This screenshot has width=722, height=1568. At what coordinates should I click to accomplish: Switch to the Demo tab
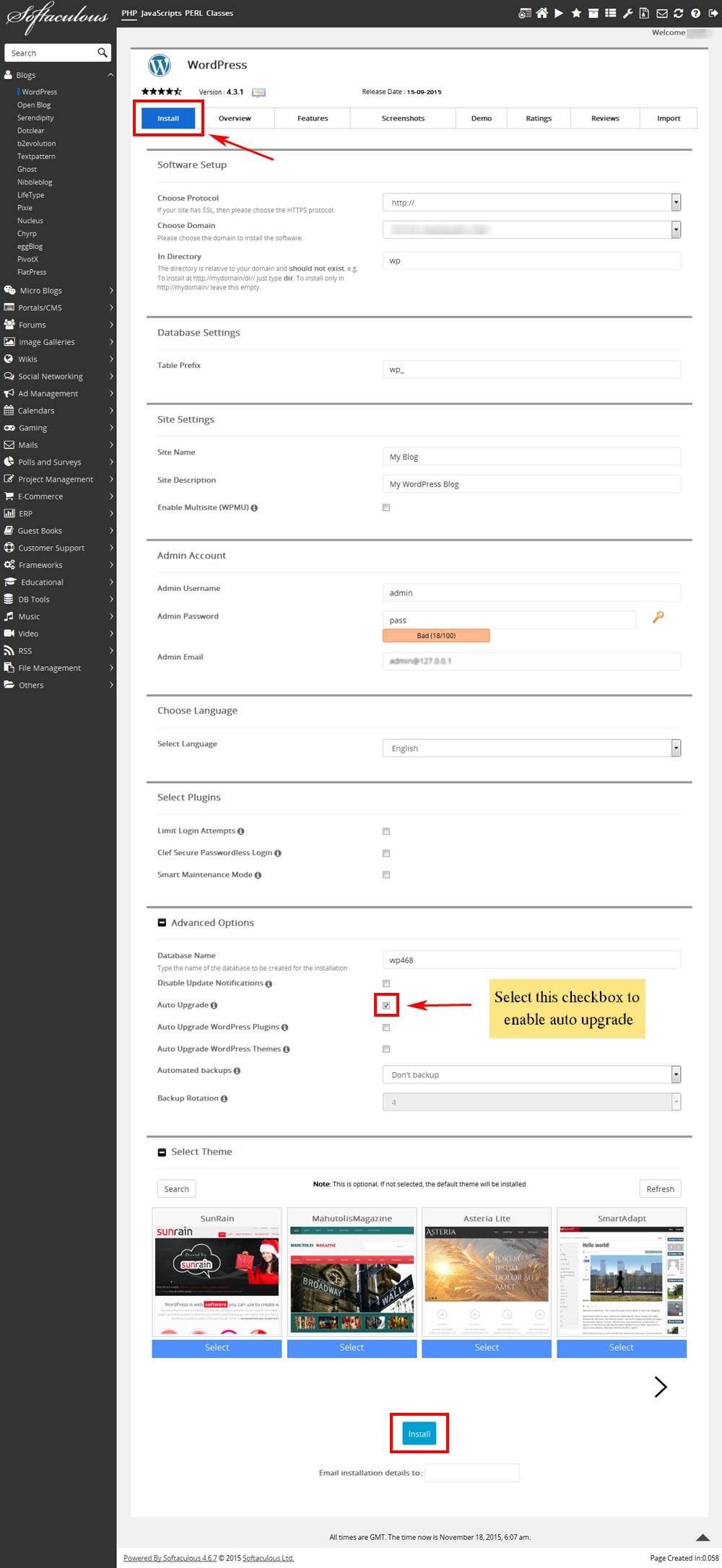point(482,118)
